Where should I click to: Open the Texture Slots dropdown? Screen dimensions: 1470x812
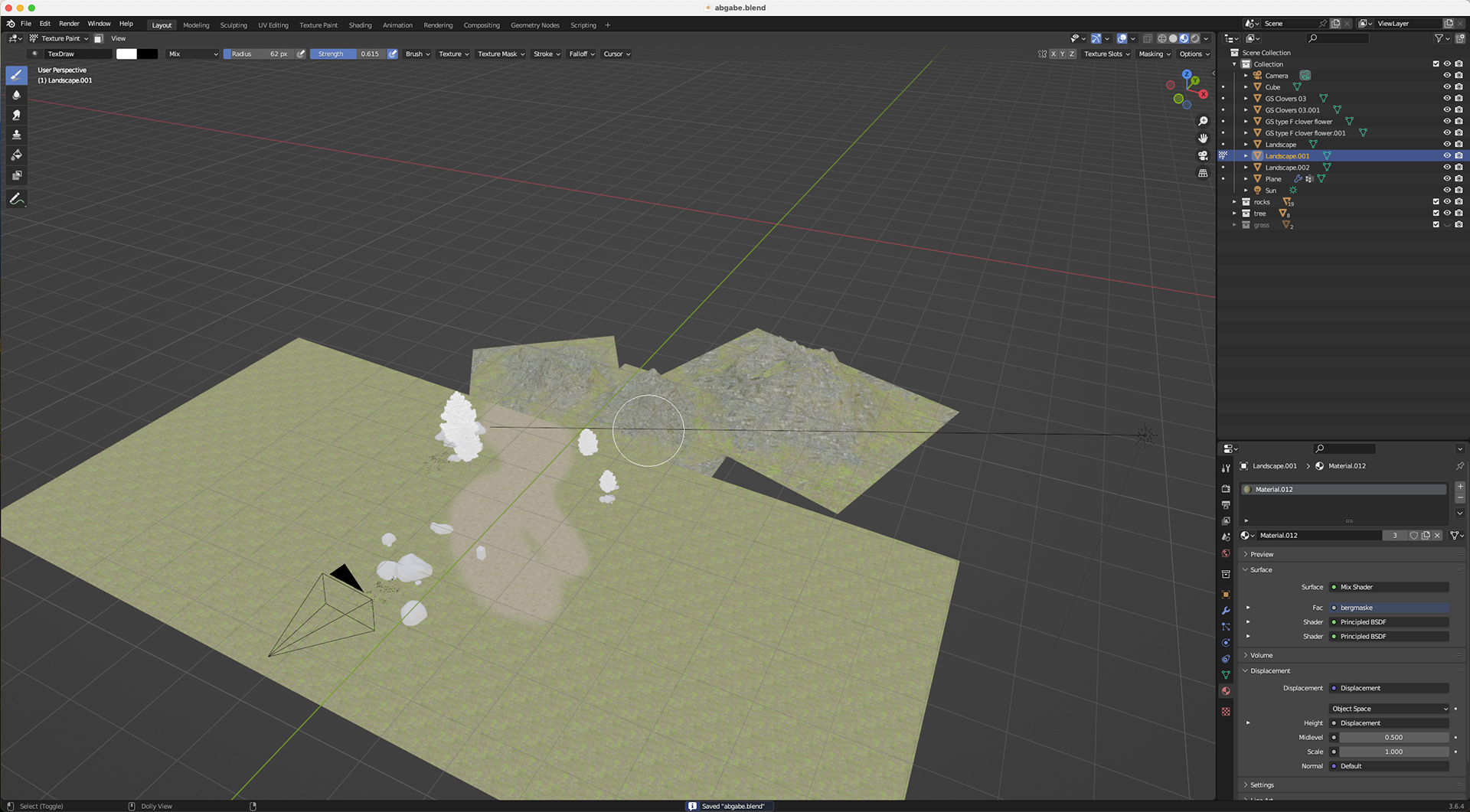coord(1106,54)
